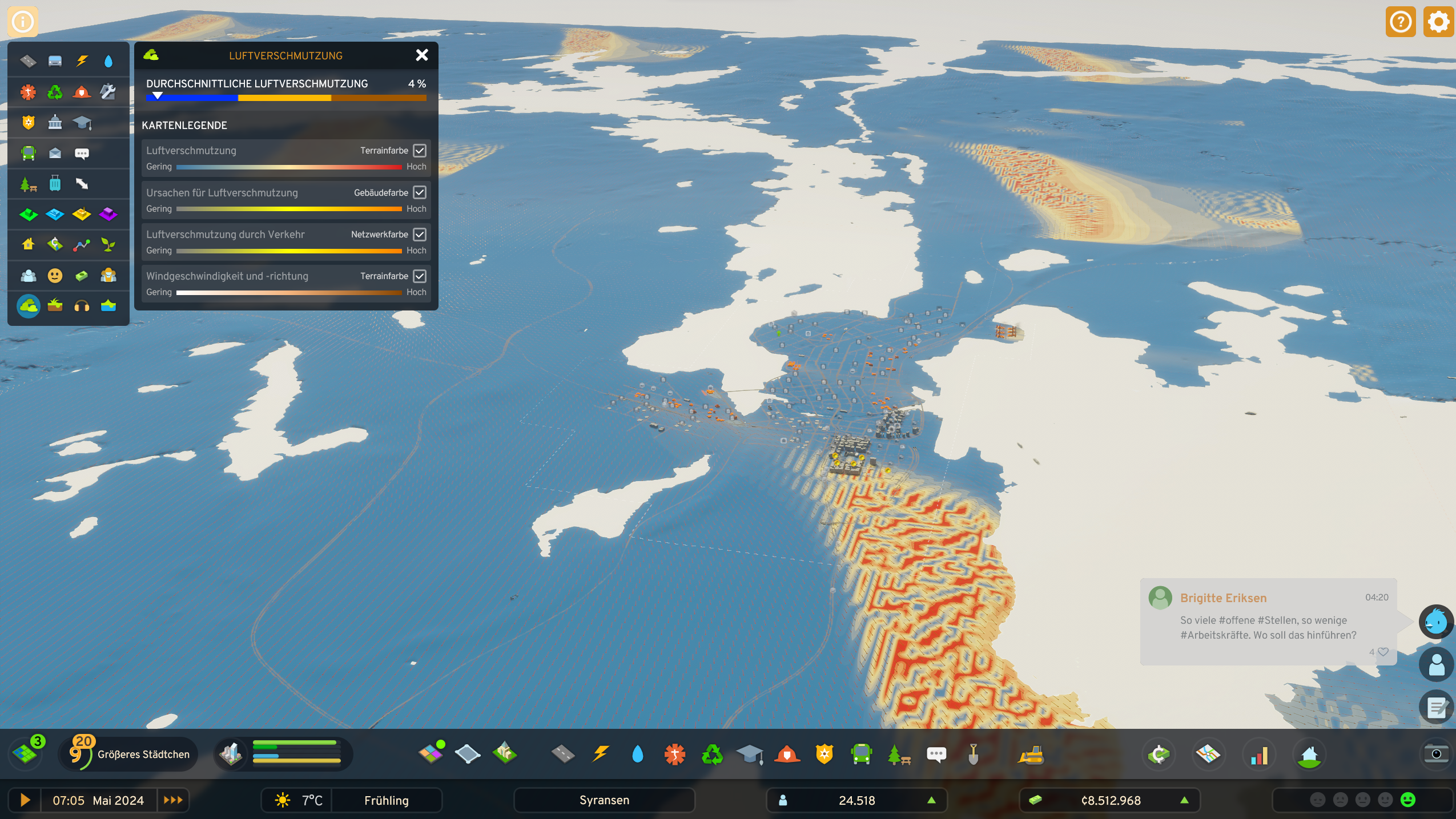This screenshot has width=1456, height=819.
Task: Open the Electricity infoview
Action: 82,60
